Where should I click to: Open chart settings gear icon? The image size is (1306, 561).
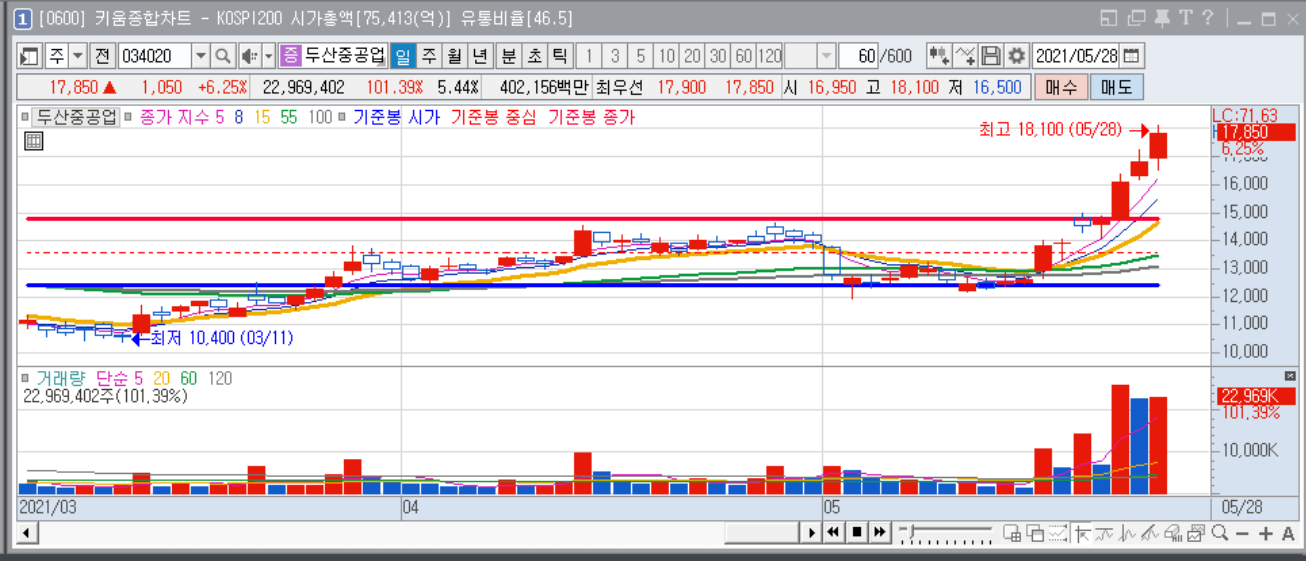click(1016, 55)
